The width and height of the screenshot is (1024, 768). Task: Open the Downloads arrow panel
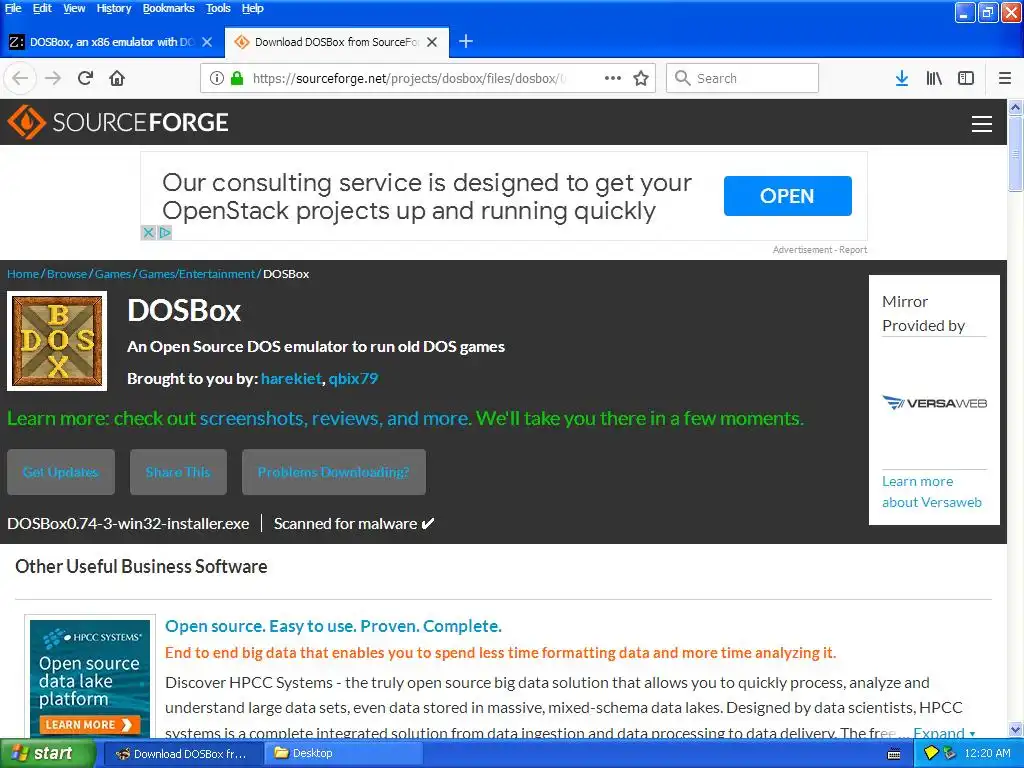point(902,78)
